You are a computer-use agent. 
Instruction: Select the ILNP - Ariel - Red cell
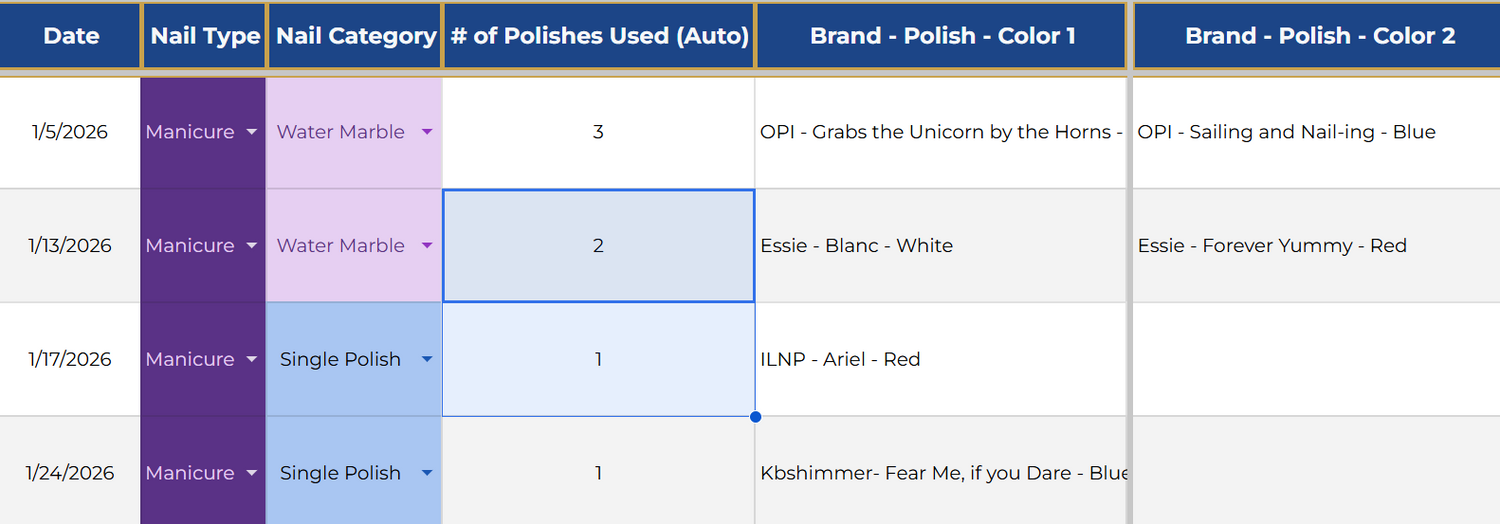click(840, 360)
